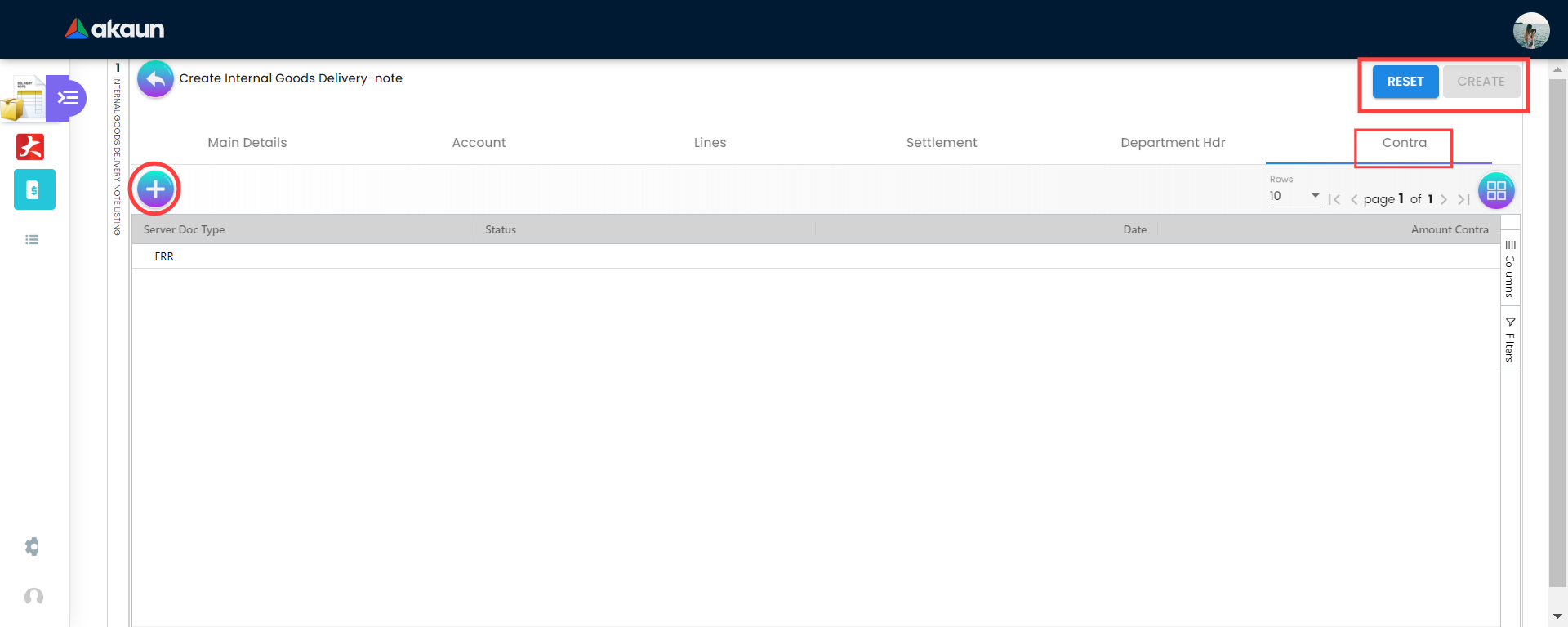Toggle the purple sidebar menu button
The height and width of the screenshot is (627, 1568).
(x=67, y=98)
